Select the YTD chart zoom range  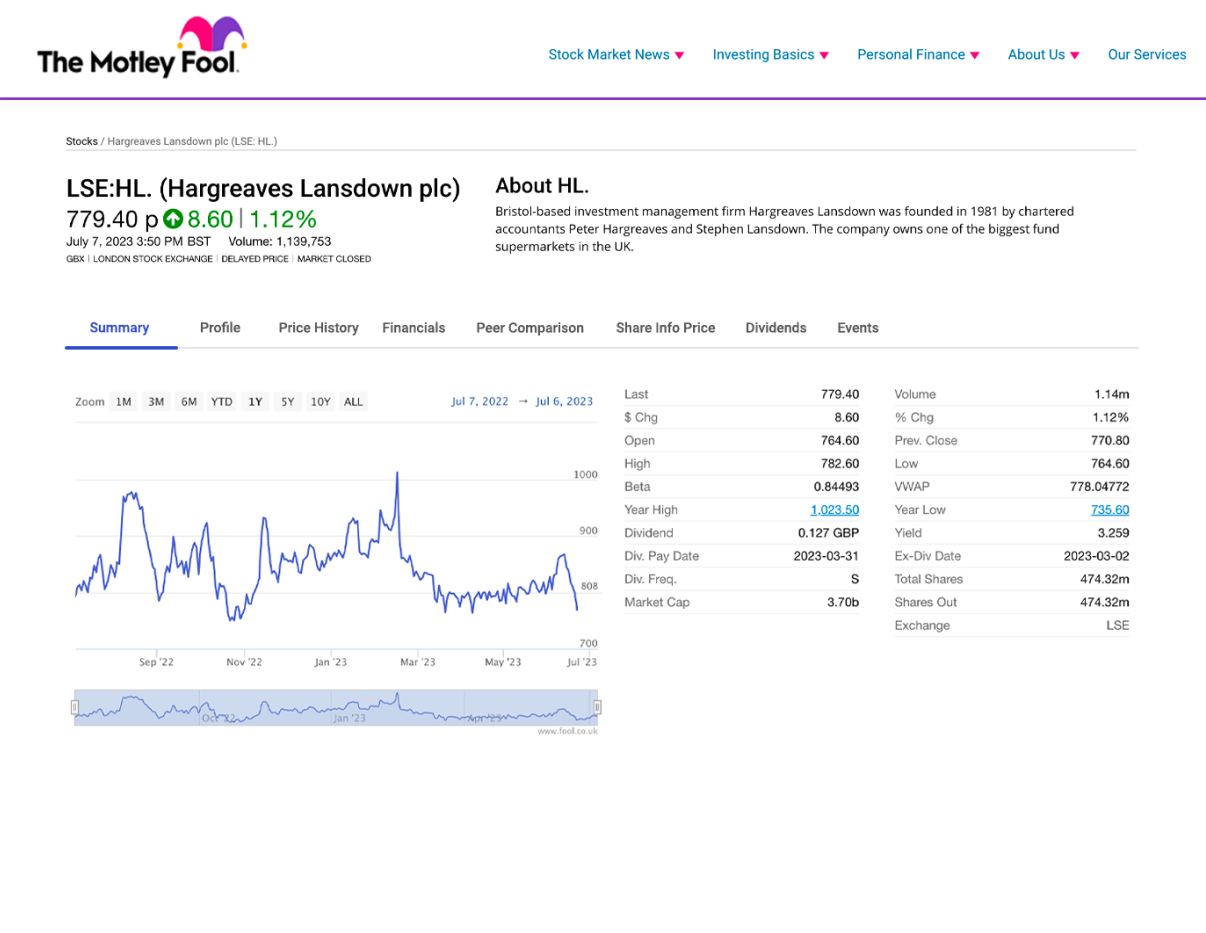click(x=221, y=402)
